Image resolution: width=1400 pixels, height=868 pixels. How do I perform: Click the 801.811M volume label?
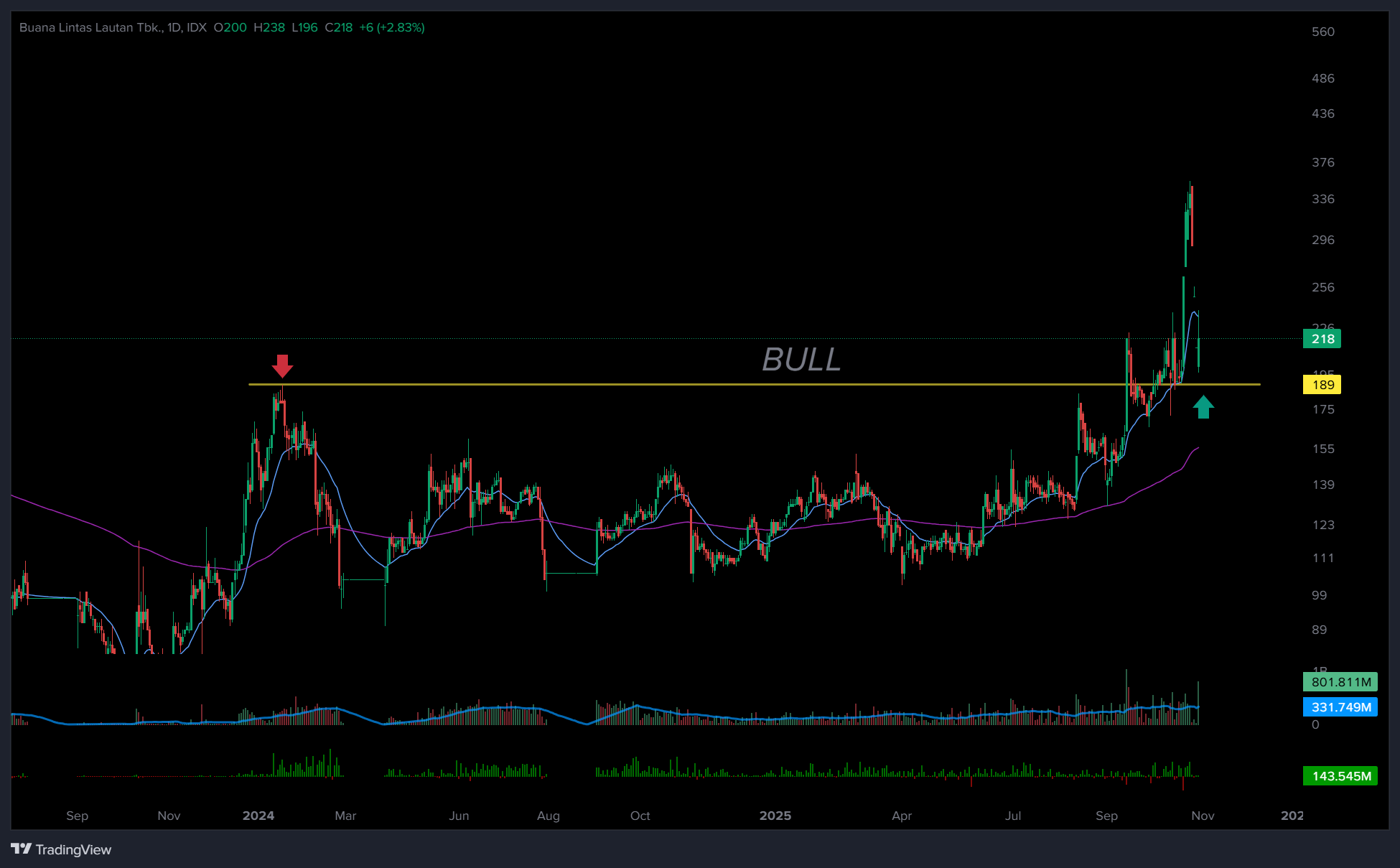point(1340,682)
